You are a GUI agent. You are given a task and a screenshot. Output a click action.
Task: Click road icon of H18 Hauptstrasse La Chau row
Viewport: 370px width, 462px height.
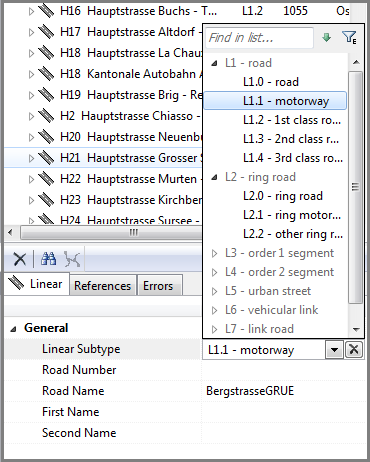click(x=46, y=53)
